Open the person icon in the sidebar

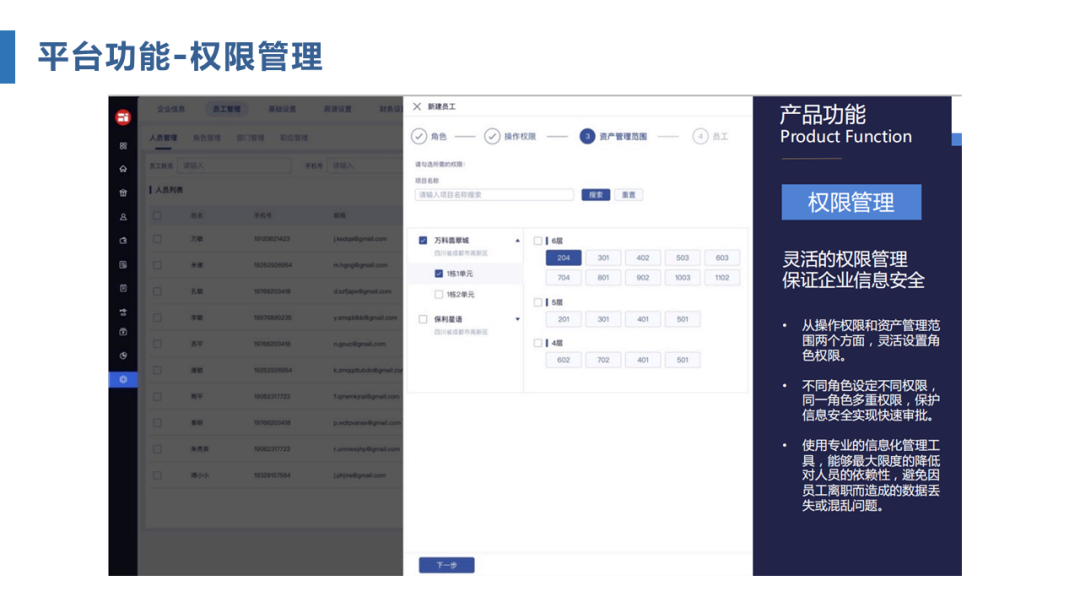click(123, 217)
